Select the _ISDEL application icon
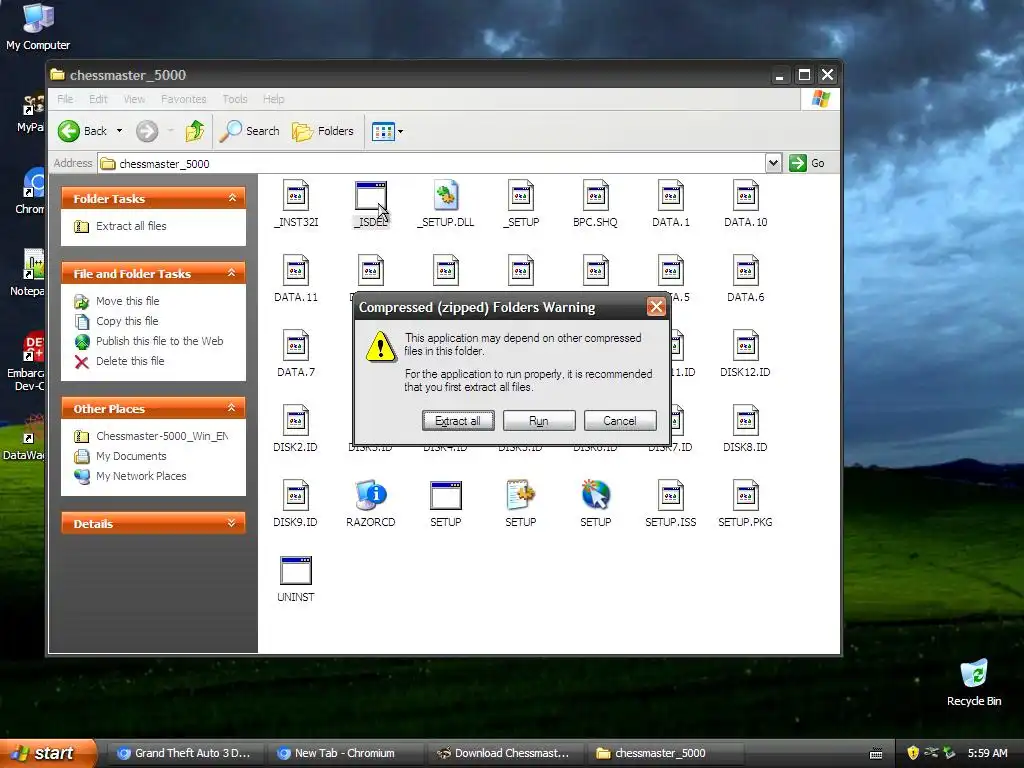 tap(371, 196)
